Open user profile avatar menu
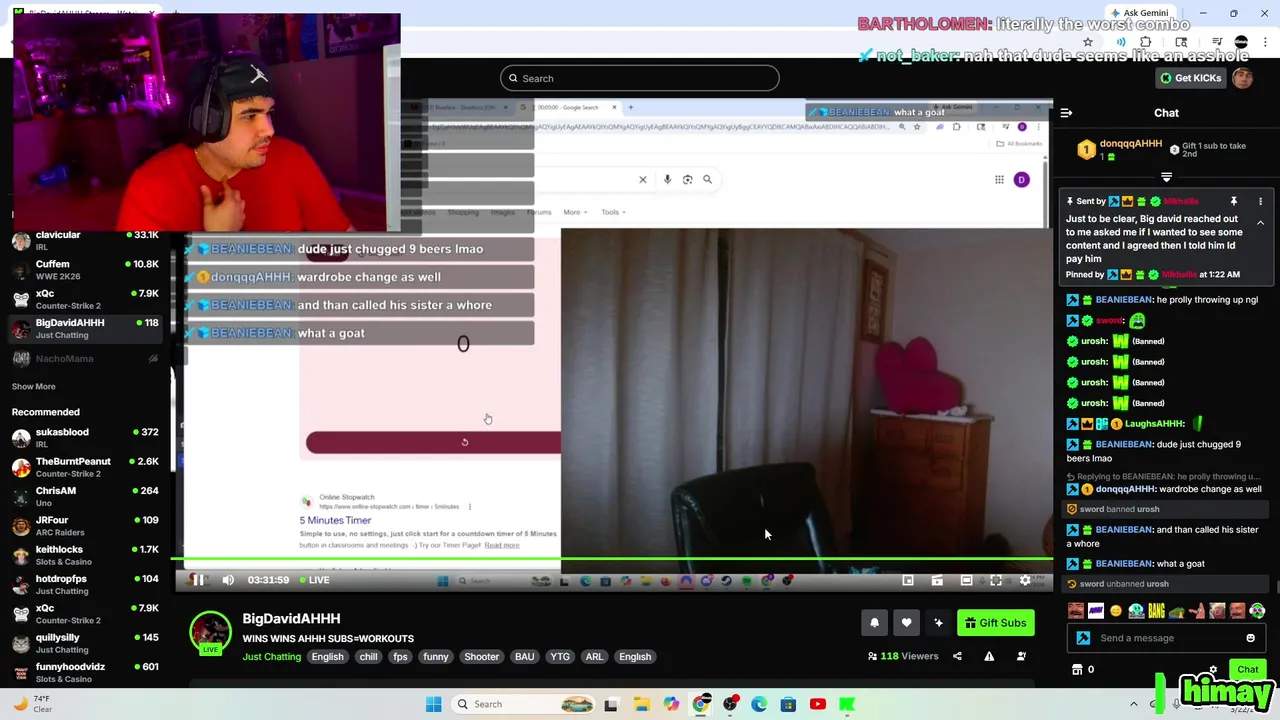Viewport: 1280px width, 720px height. tap(1243, 78)
